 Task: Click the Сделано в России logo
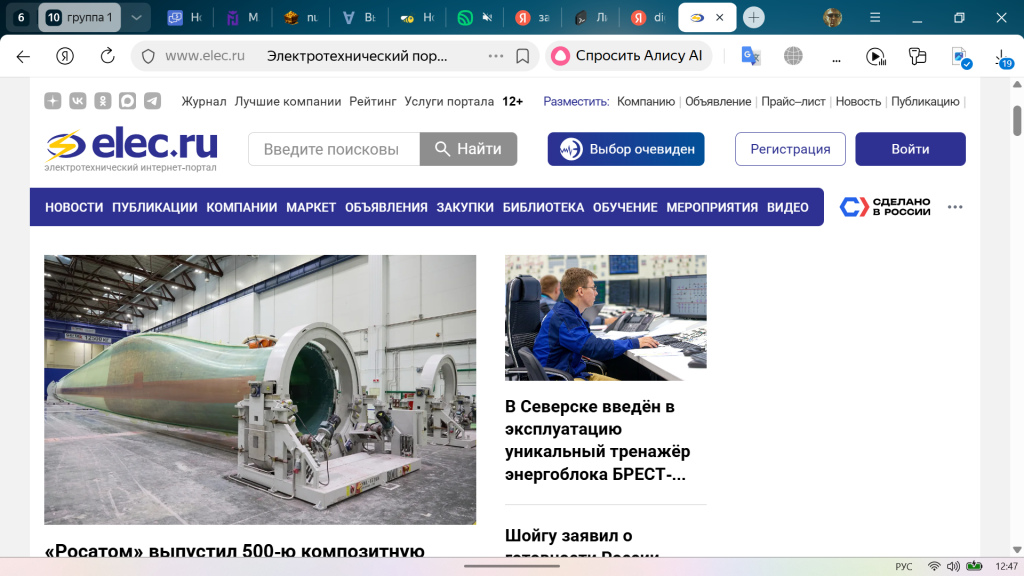[885, 207]
